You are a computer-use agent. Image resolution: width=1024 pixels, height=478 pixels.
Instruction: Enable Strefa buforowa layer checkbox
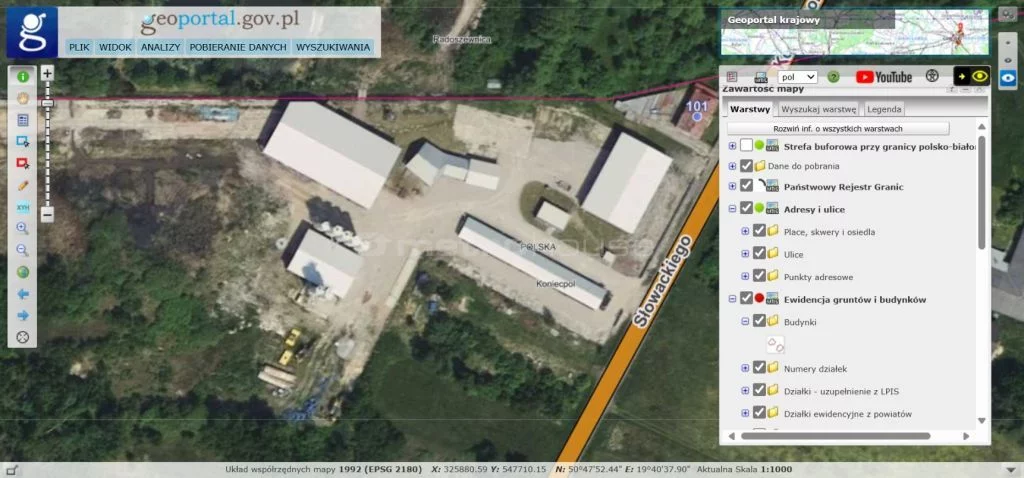point(746,146)
